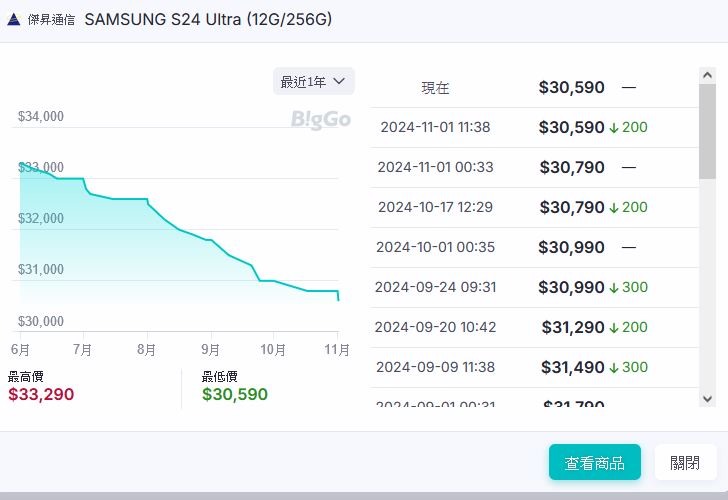Screen dimensions: 728x500
Task: Click the green down arrow on the 2024-11-01 11:38 row
Action: click(x=614, y=128)
